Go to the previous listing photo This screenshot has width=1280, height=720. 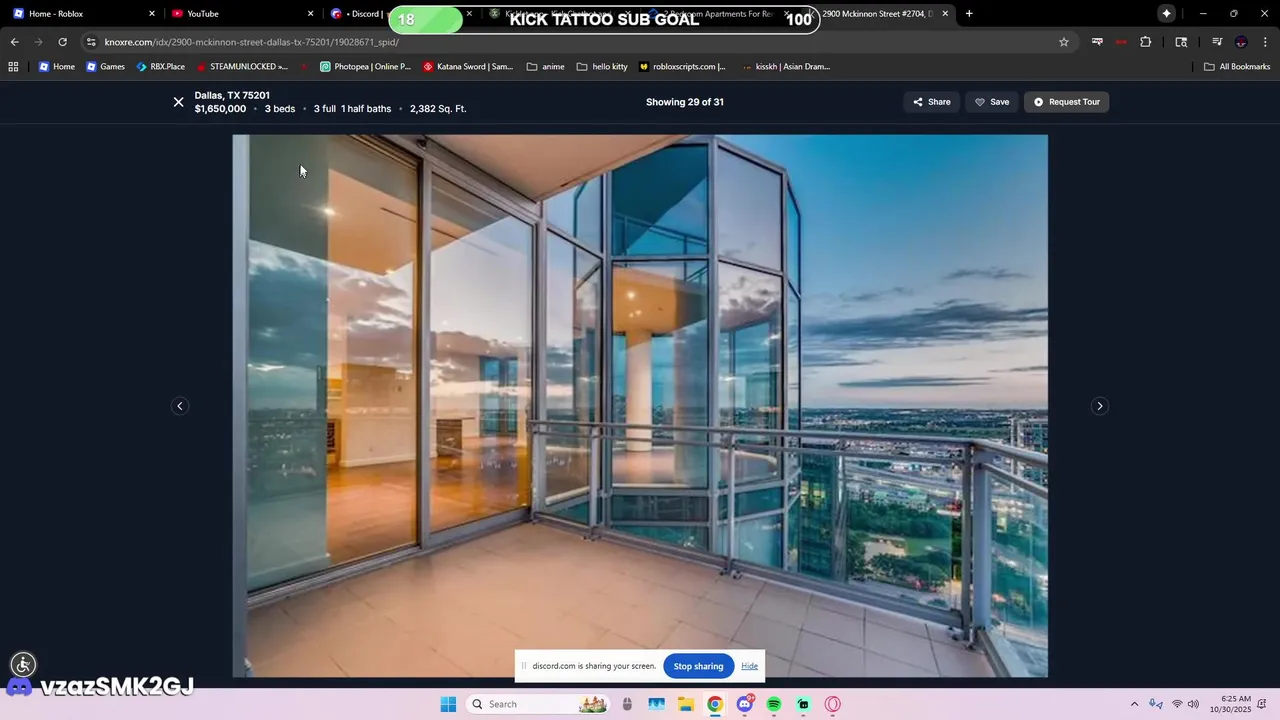click(180, 406)
